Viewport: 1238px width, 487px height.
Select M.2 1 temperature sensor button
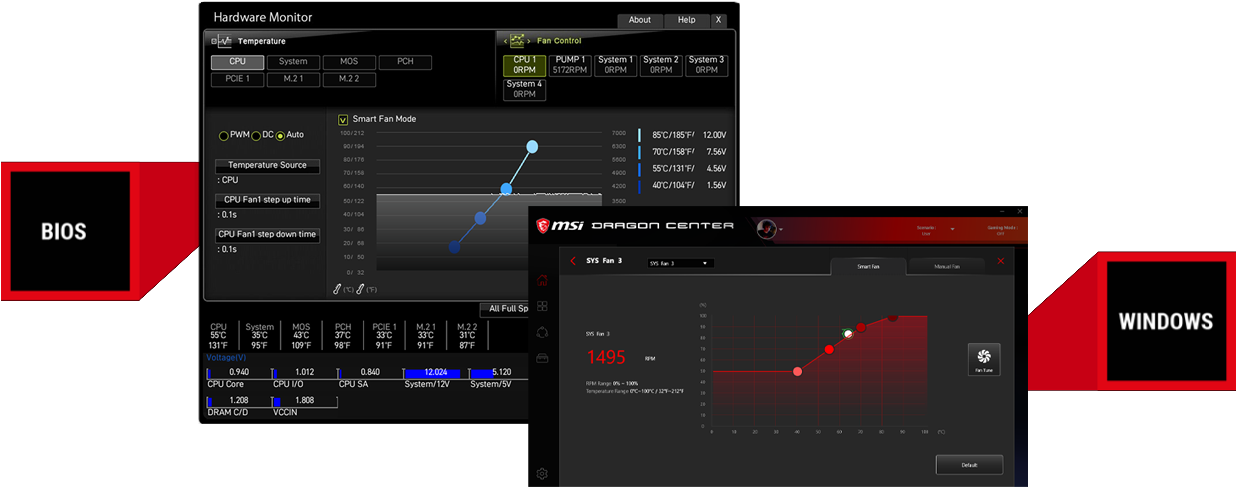coord(293,79)
